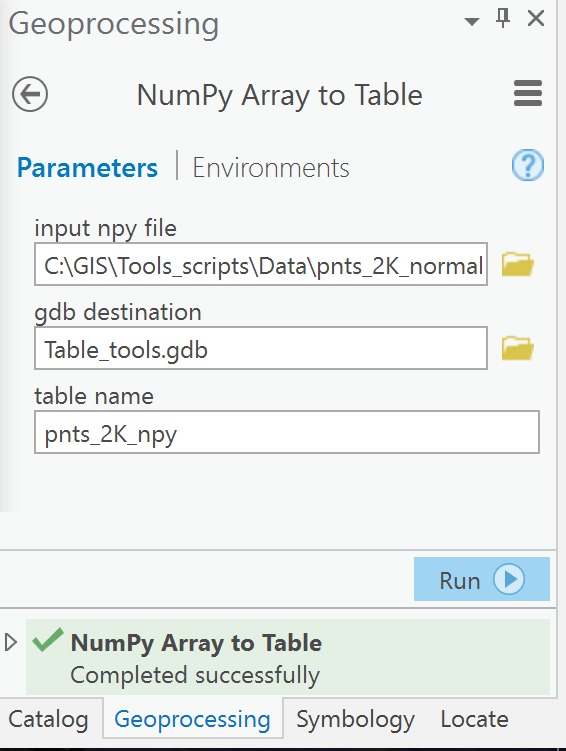This screenshot has height=751, width=566.
Task: Open the Locate pane tab
Action: coord(475,719)
